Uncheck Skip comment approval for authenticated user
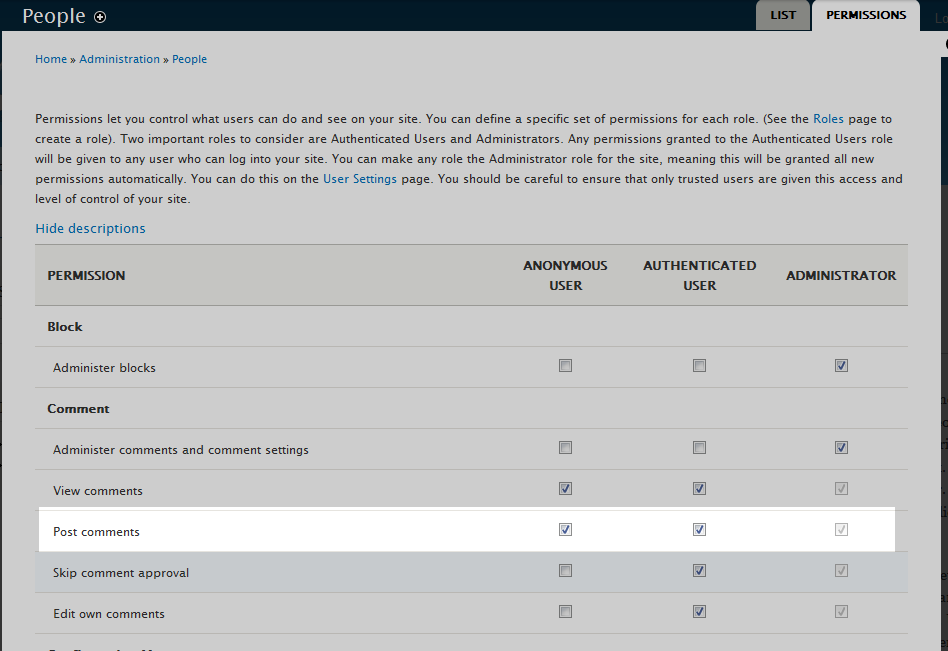Screen dimensions: 948x651 (699, 571)
